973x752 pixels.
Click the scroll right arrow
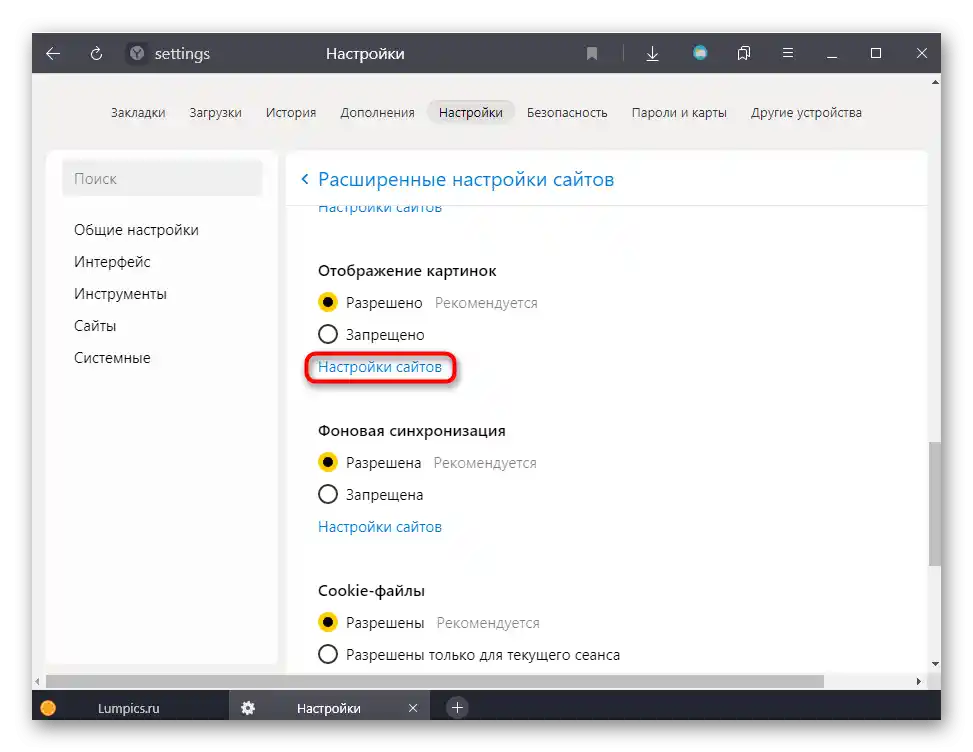tap(918, 681)
